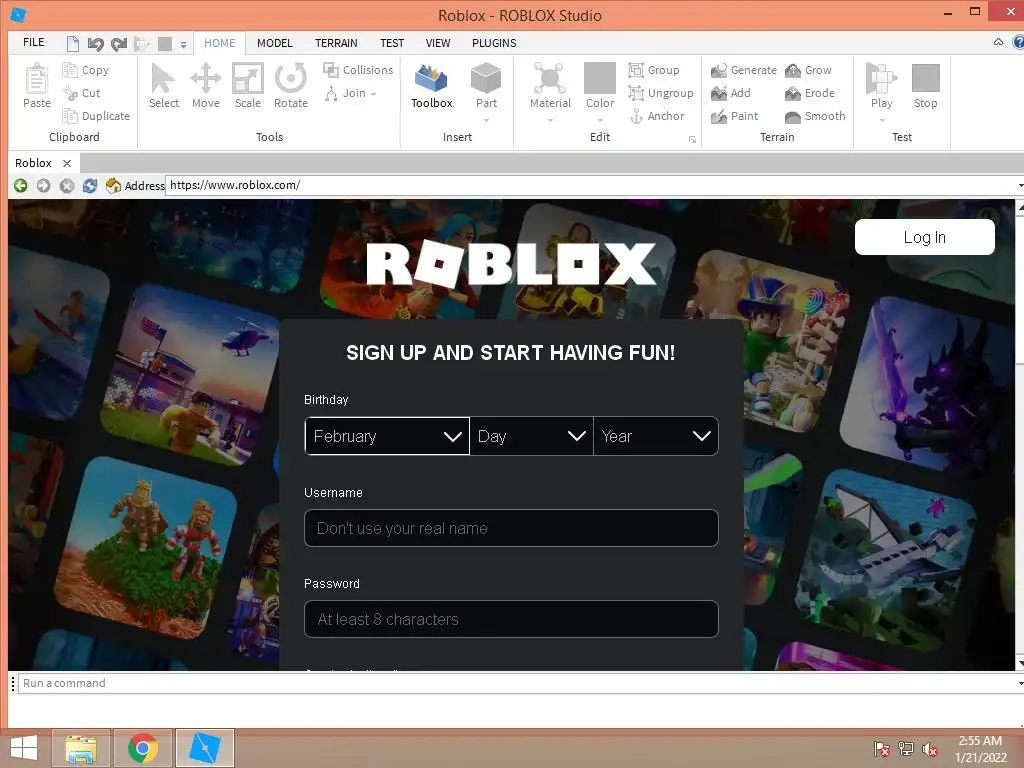The image size is (1024, 768).
Task: Close the Roblox document tab
Action: [67, 163]
